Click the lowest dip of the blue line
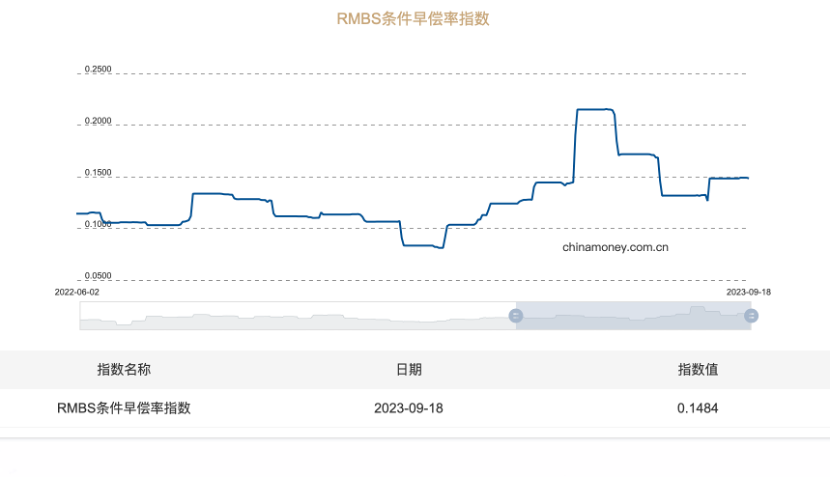The width and height of the screenshot is (830, 478). (440, 247)
